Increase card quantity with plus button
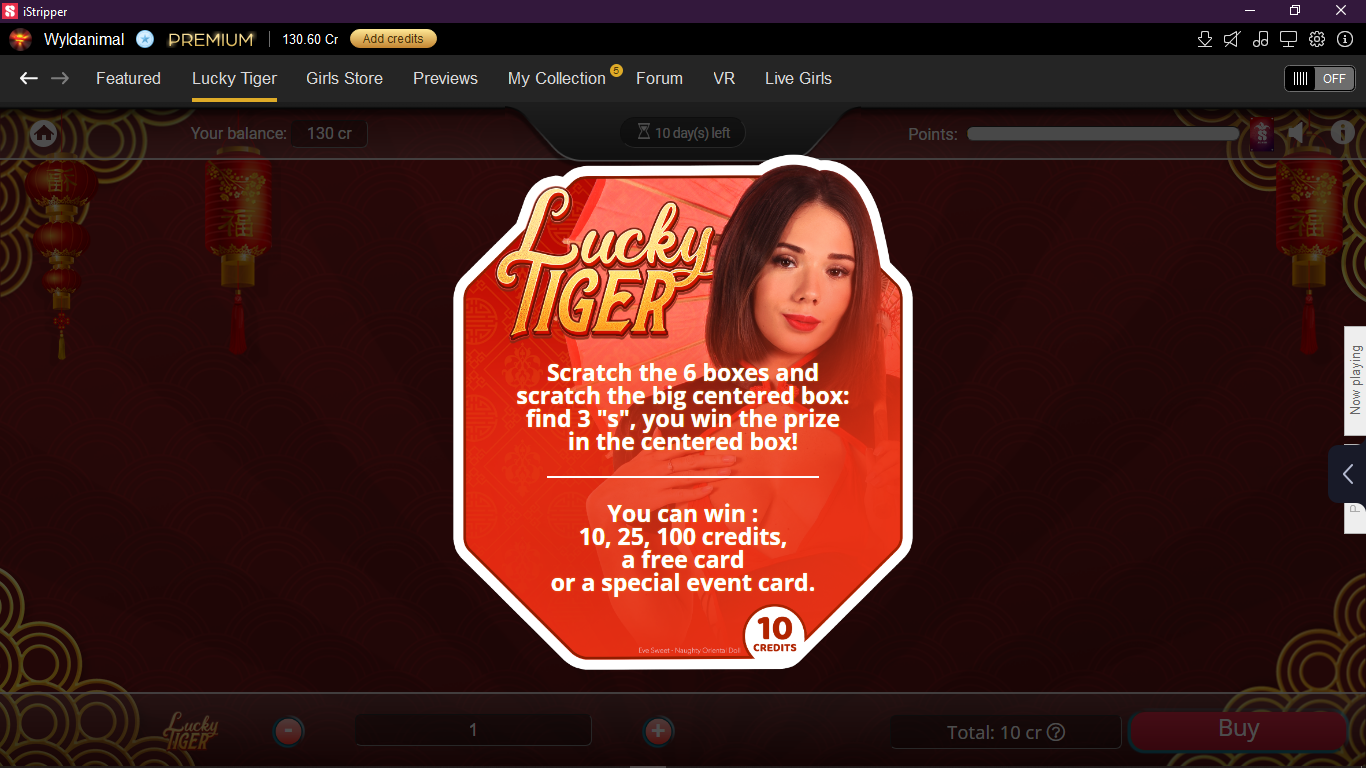 tap(658, 731)
